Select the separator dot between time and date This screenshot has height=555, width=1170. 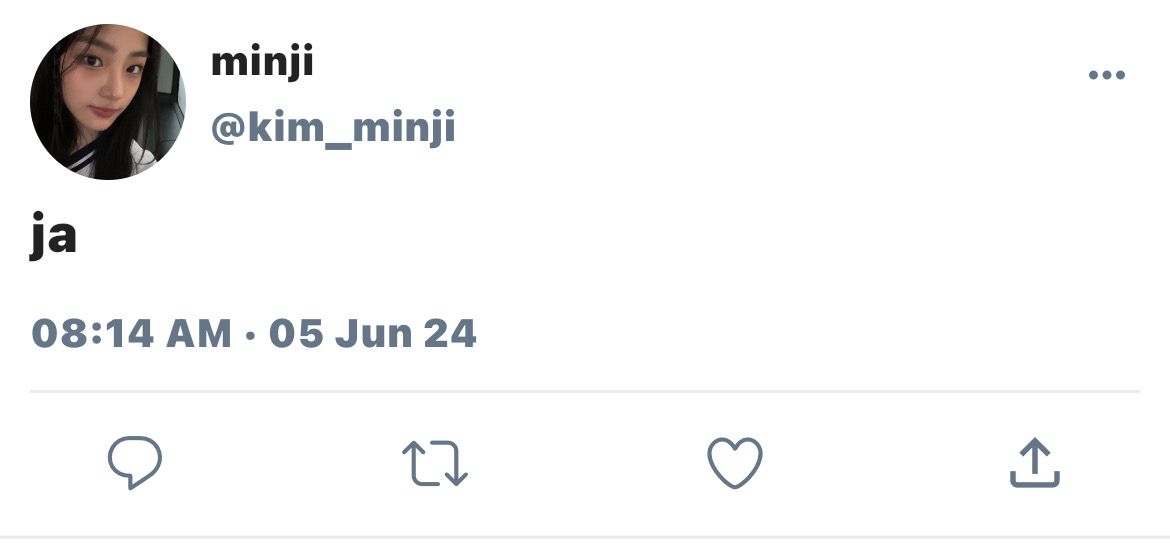tap(250, 335)
